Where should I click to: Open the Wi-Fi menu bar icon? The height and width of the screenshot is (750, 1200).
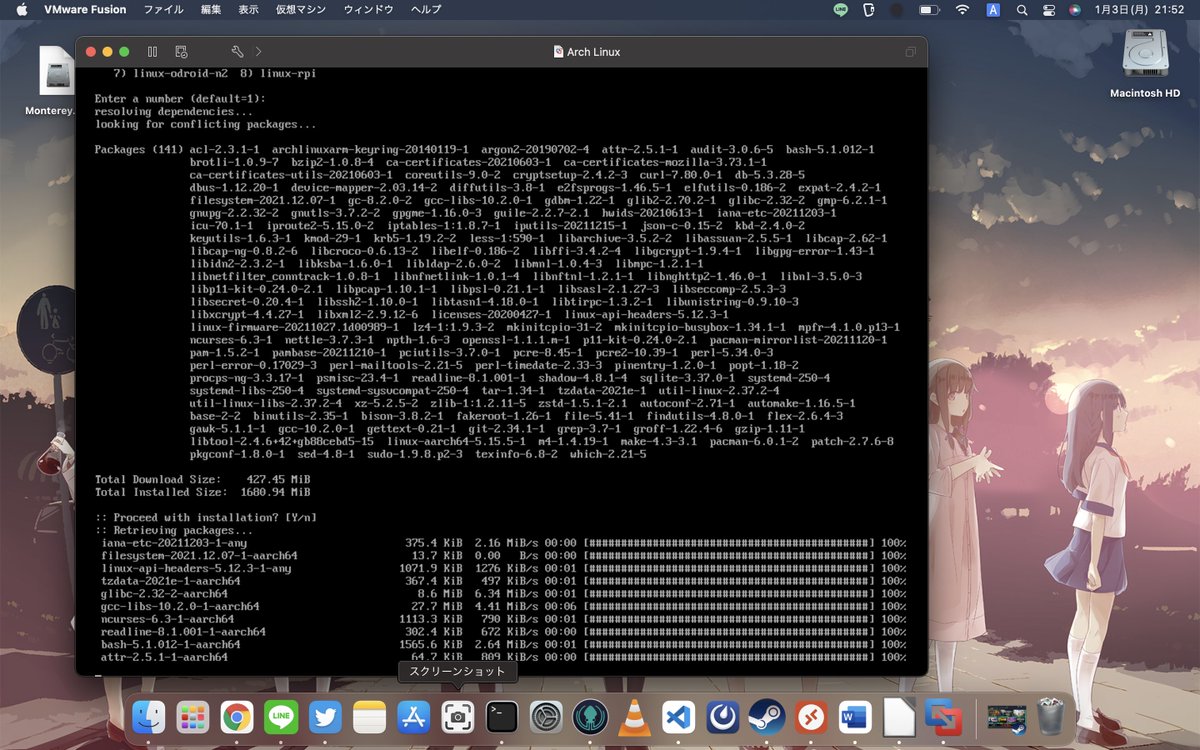962,10
